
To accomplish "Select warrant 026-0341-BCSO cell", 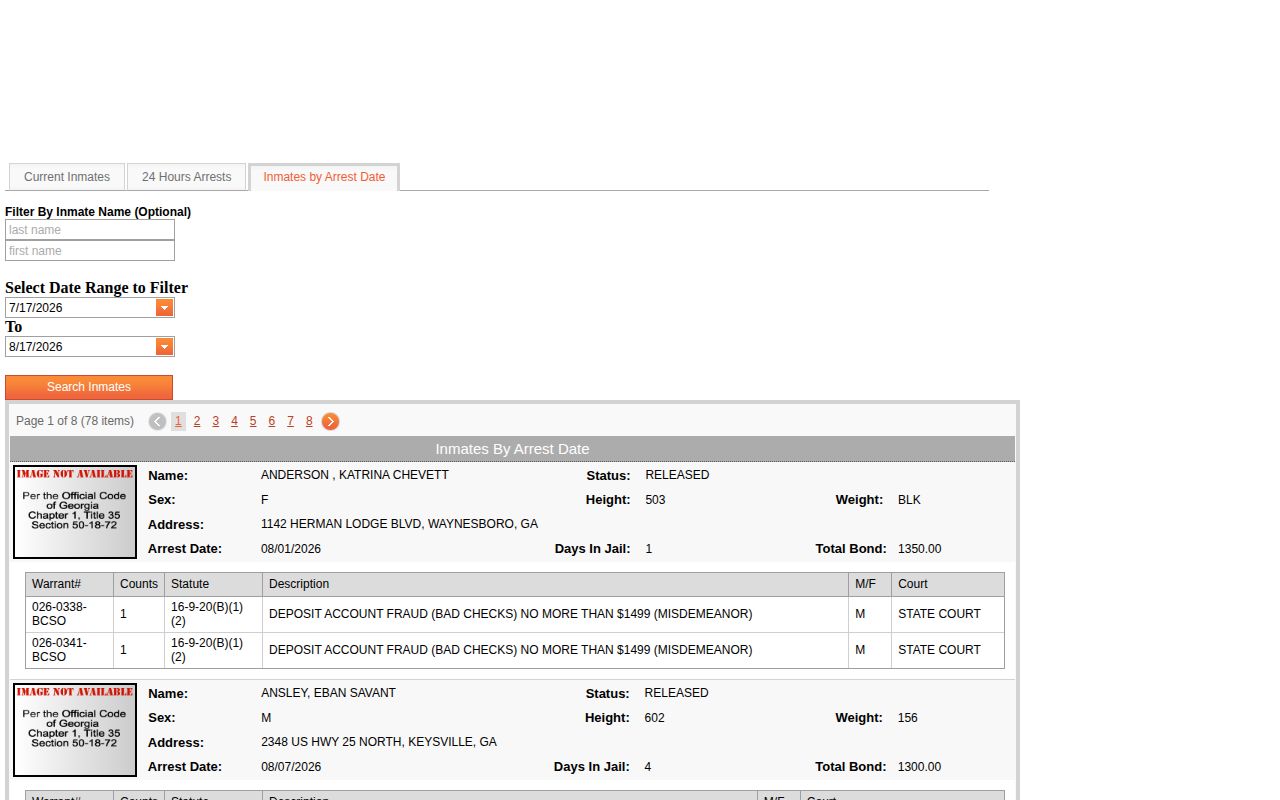I will (x=69, y=650).
